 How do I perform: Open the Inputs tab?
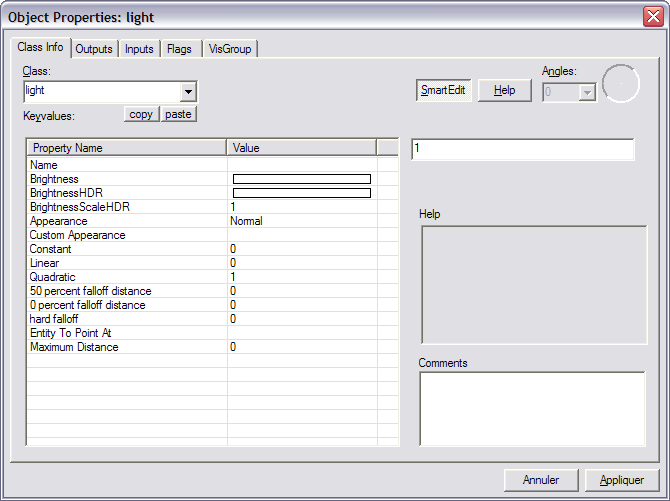(139, 49)
